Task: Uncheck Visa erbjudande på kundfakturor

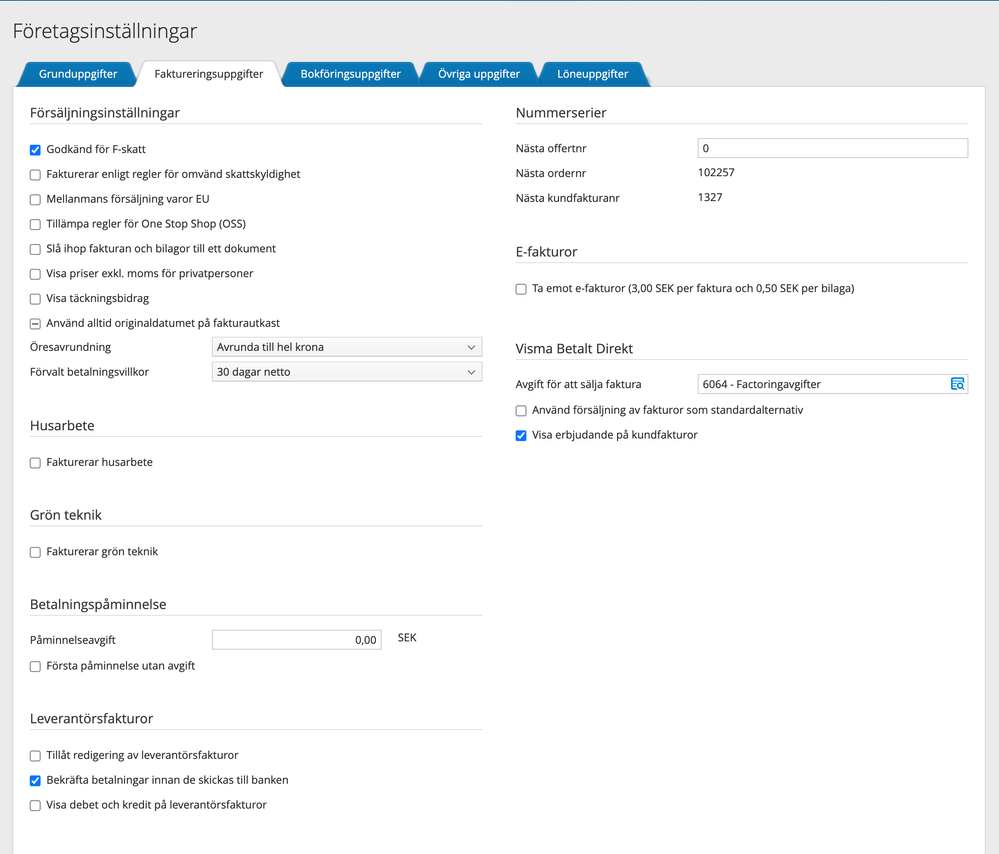Action: 521,436
